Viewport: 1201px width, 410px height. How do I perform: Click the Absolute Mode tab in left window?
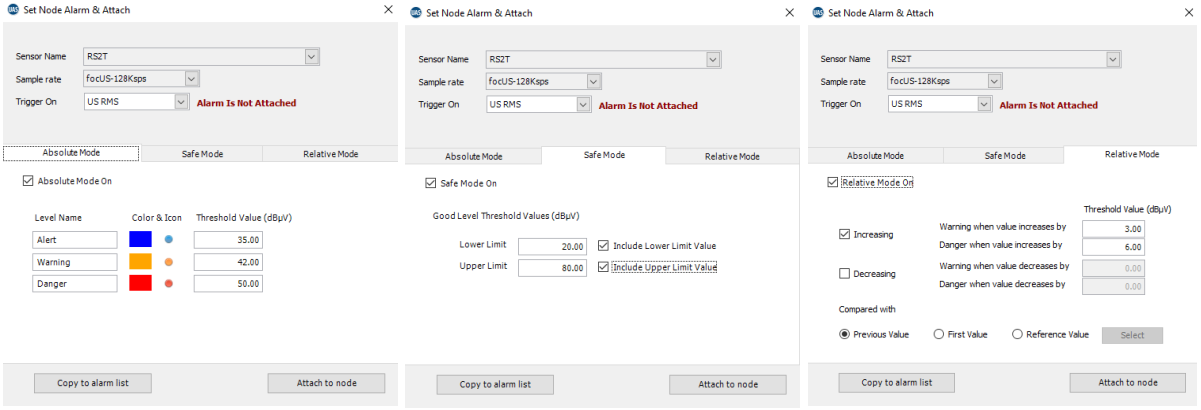72,154
